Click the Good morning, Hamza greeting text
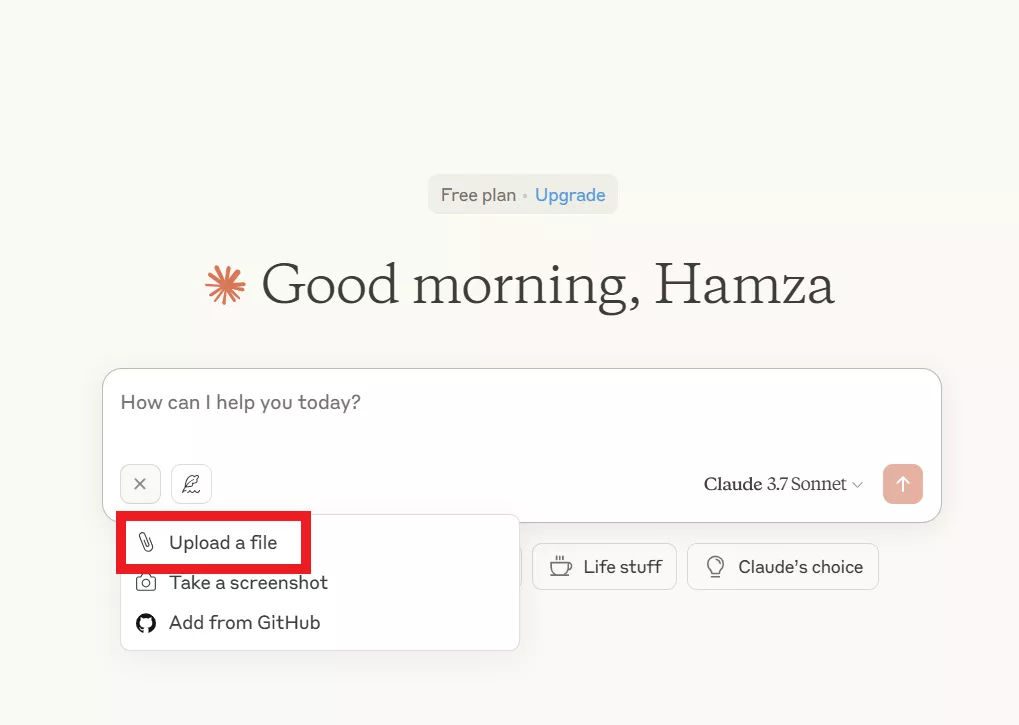The width and height of the screenshot is (1019, 725). tap(547, 284)
